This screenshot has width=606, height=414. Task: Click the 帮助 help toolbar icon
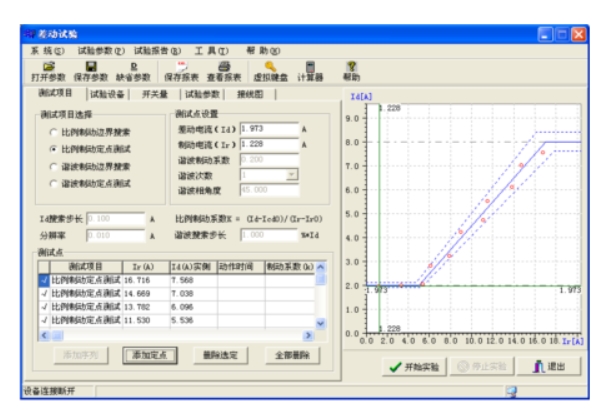tap(351, 69)
